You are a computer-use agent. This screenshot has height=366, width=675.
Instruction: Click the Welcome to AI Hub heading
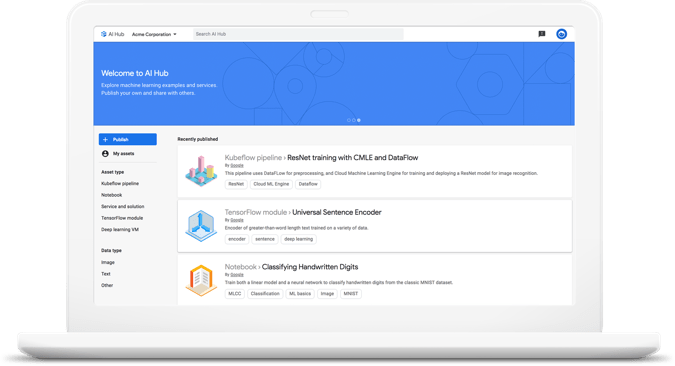tap(135, 73)
